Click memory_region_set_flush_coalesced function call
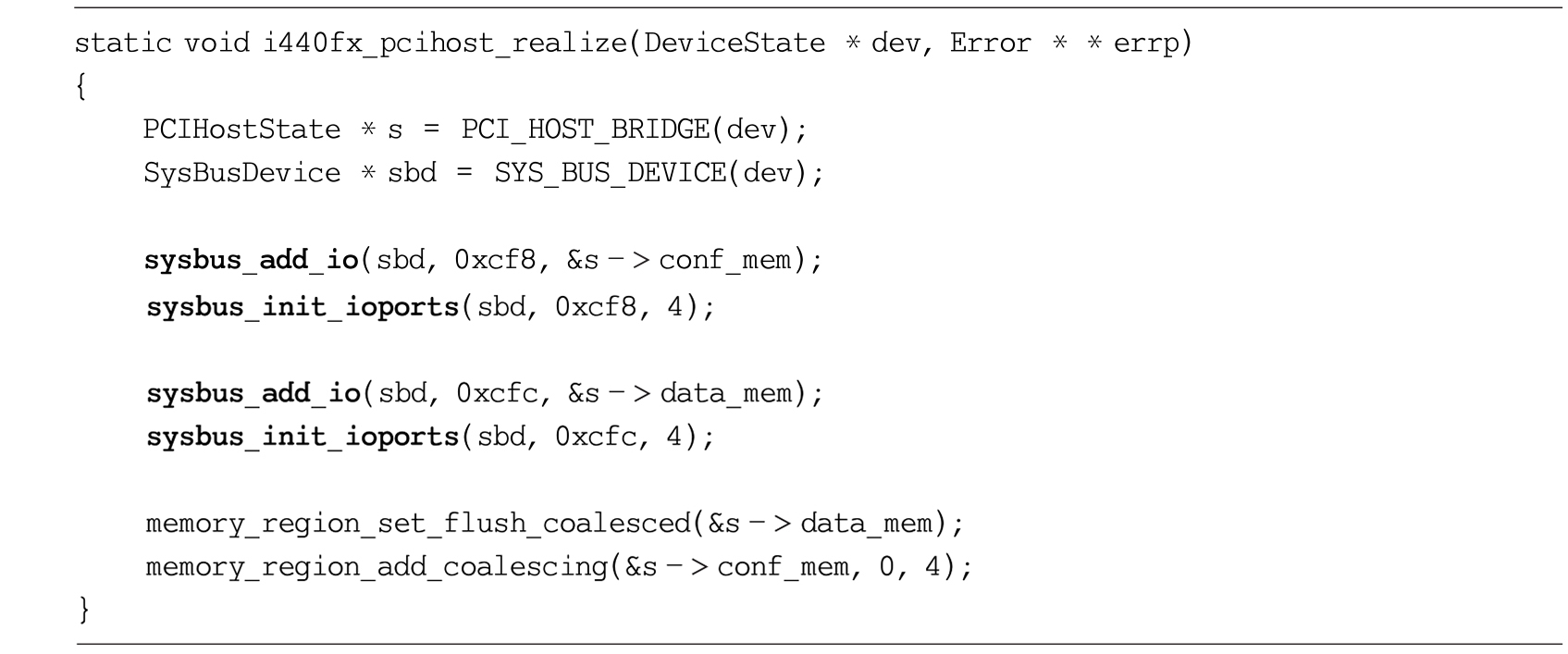This screenshot has height=654, width=1568. [x=418, y=524]
